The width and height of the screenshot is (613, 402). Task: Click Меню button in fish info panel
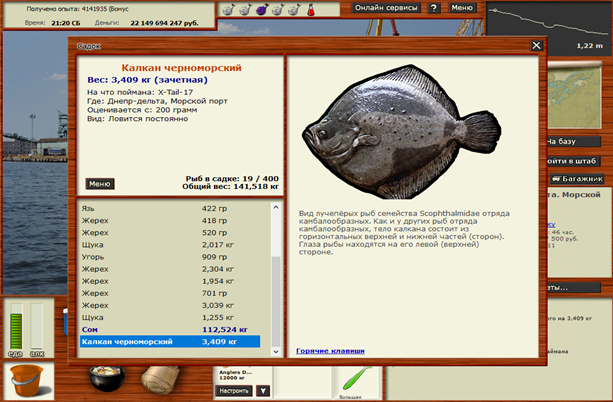[x=100, y=184]
